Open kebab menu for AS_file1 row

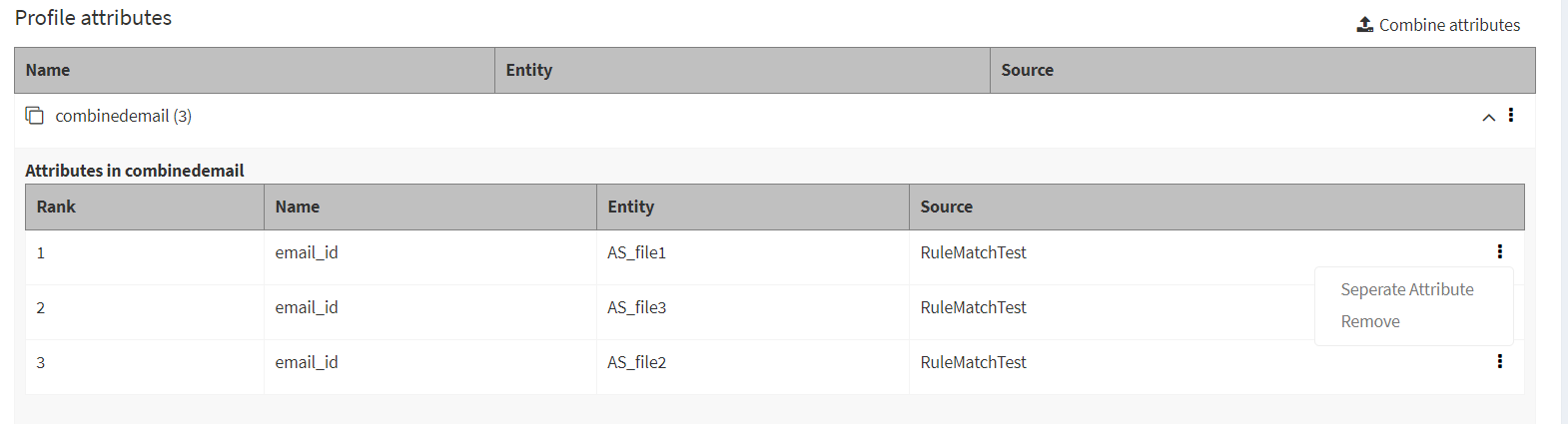click(x=1499, y=251)
